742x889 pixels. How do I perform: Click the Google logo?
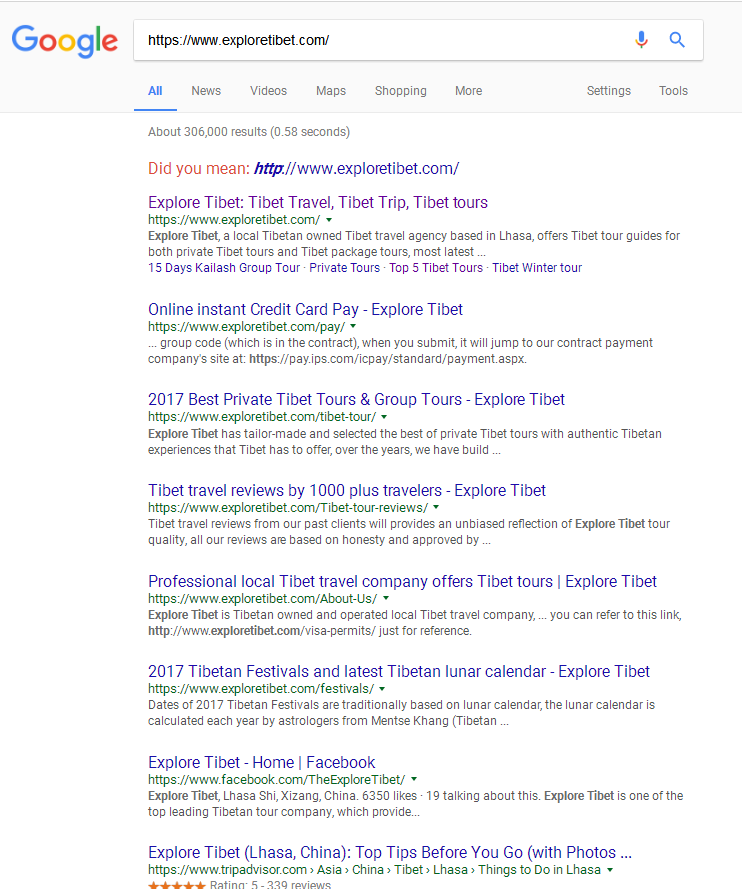(65, 41)
